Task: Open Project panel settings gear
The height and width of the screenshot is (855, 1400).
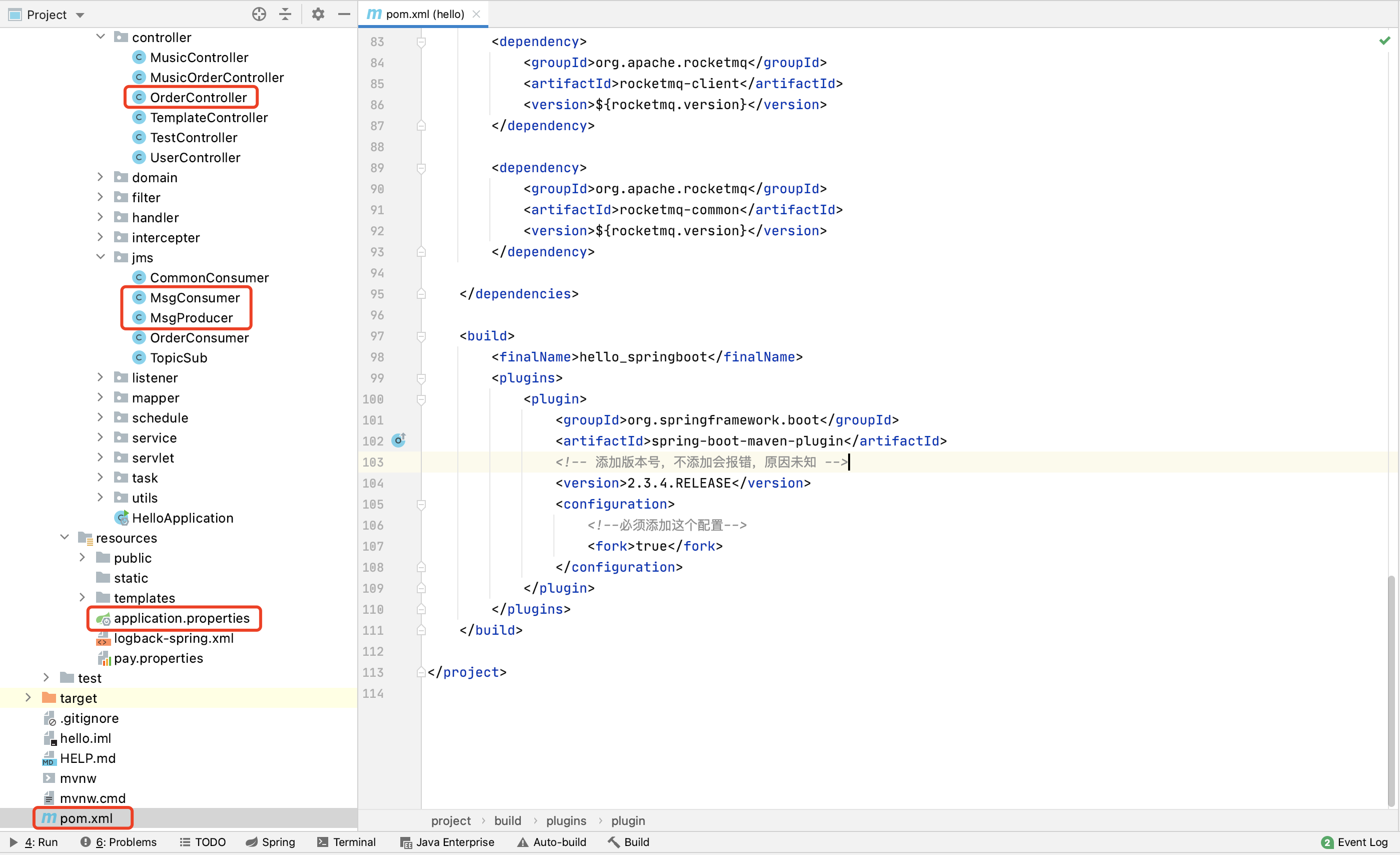Action: pos(318,14)
